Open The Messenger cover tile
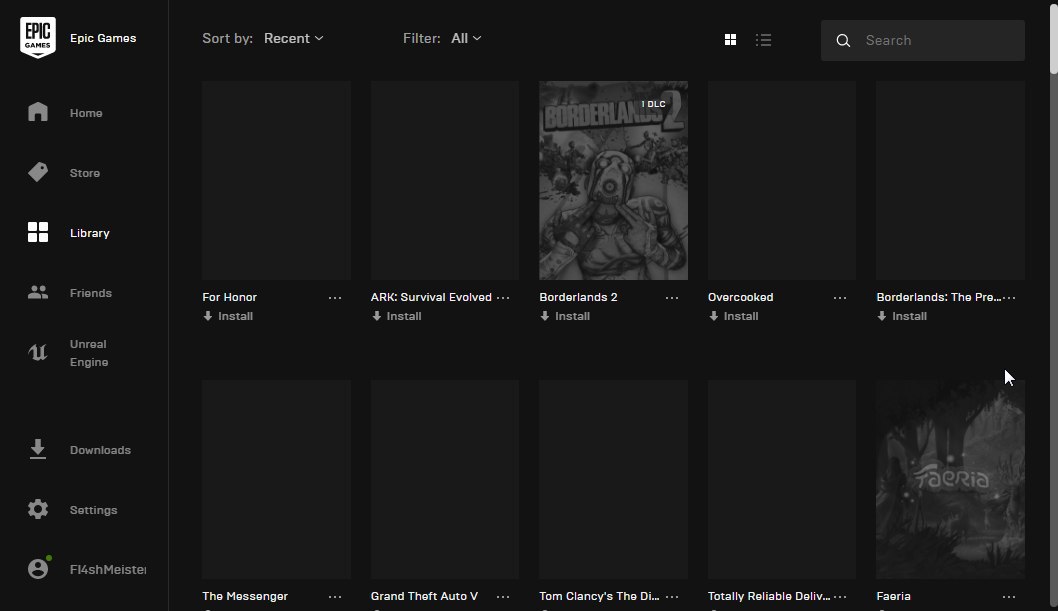The image size is (1058, 611). pos(276,479)
